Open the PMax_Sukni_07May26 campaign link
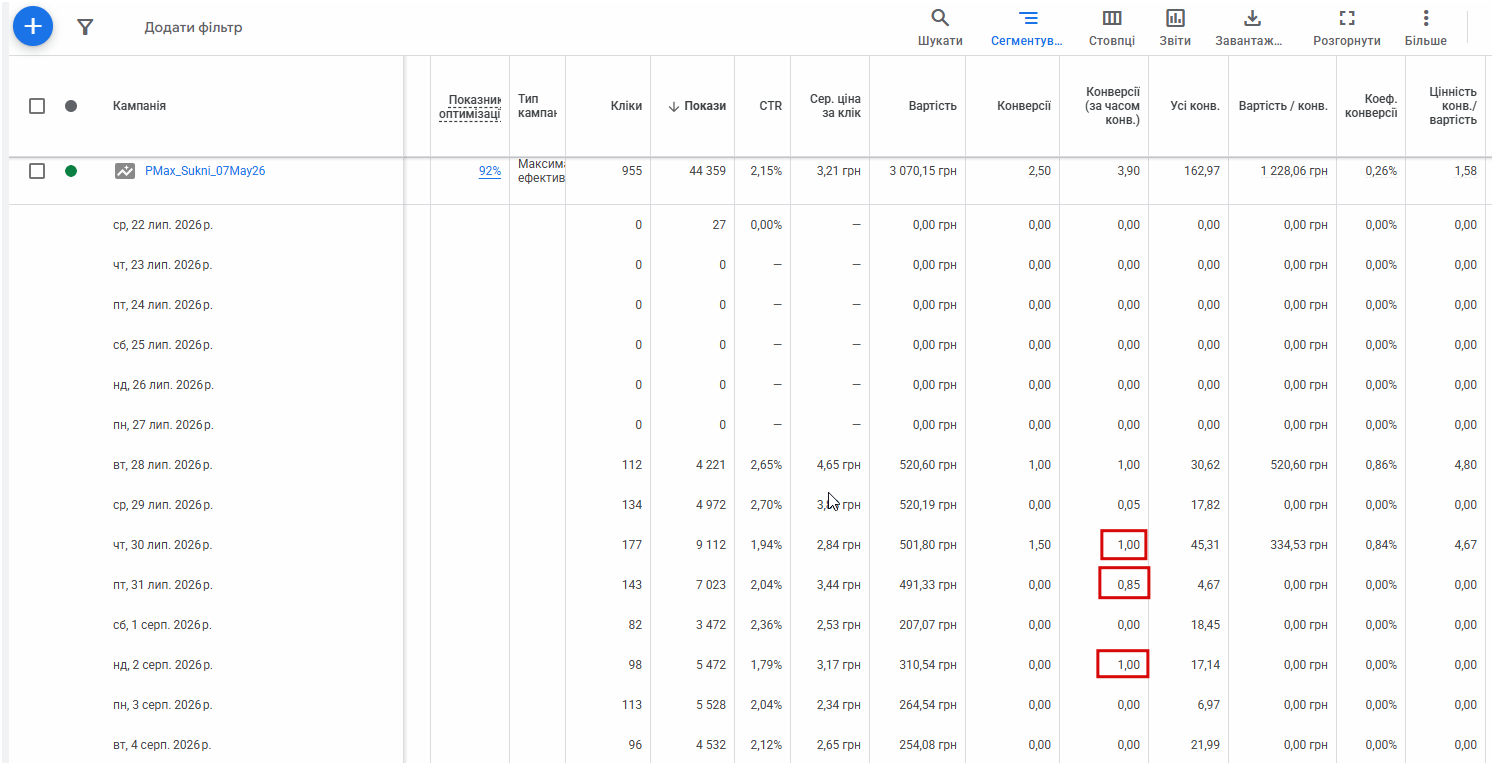This screenshot has width=1492, height=763. tap(205, 171)
